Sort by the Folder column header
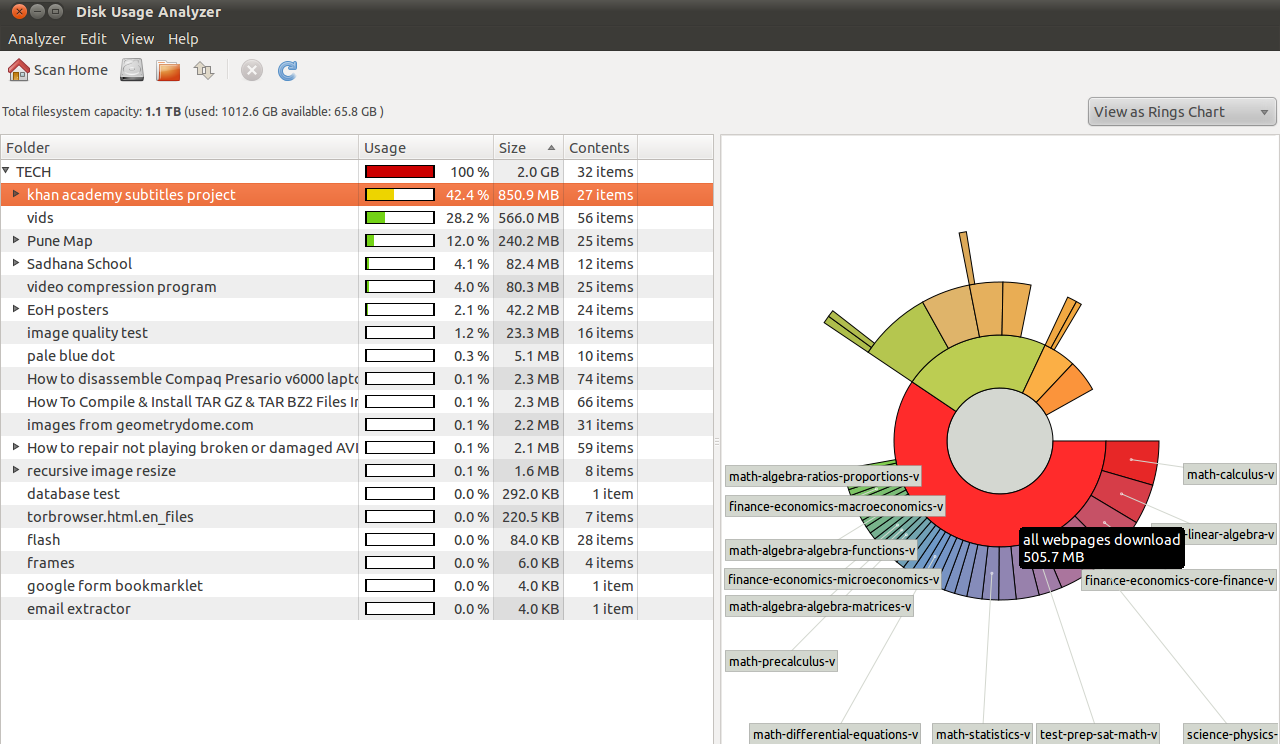Screen dimensions: 1280x744 tap(180, 148)
